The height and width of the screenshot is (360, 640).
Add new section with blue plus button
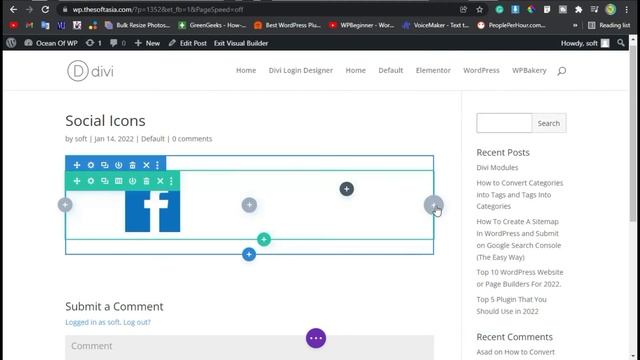(x=249, y=254)
